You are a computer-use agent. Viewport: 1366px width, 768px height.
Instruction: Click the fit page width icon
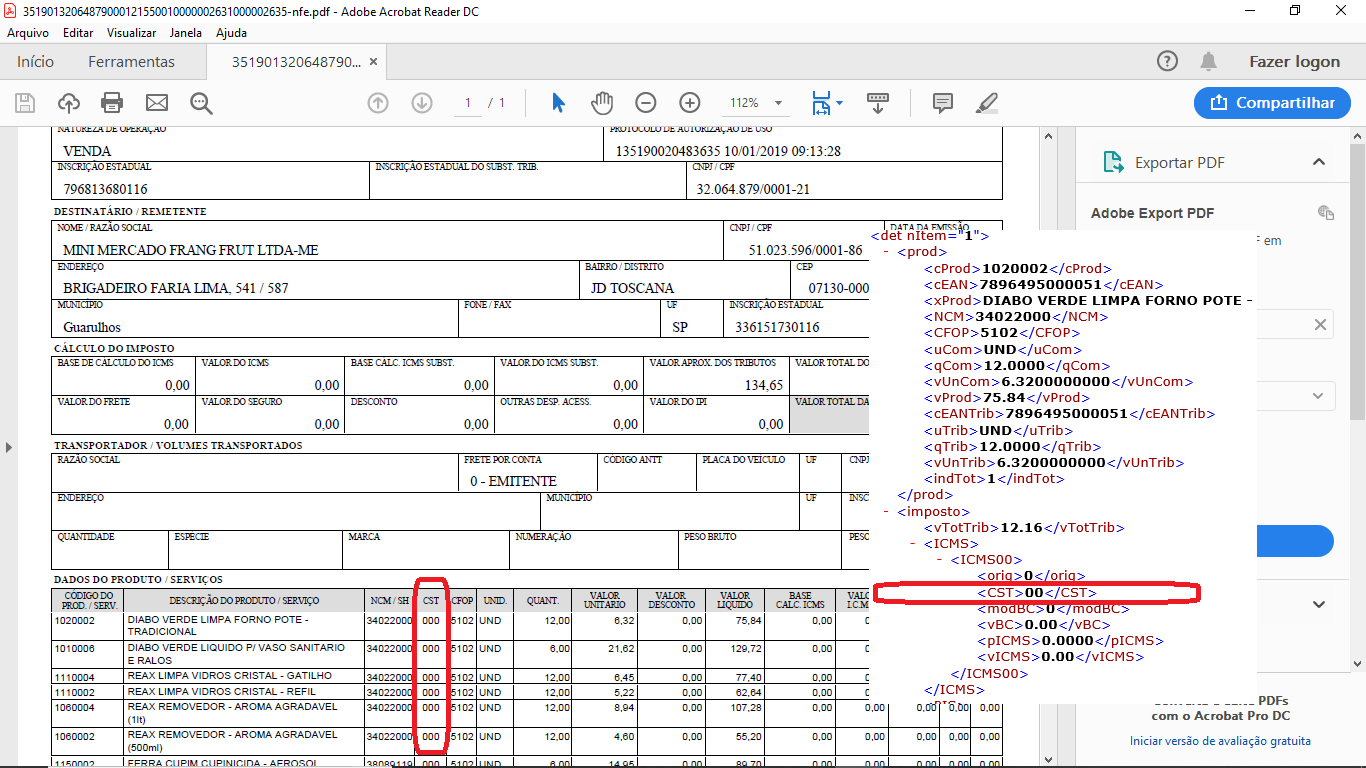tap(821, 102)
